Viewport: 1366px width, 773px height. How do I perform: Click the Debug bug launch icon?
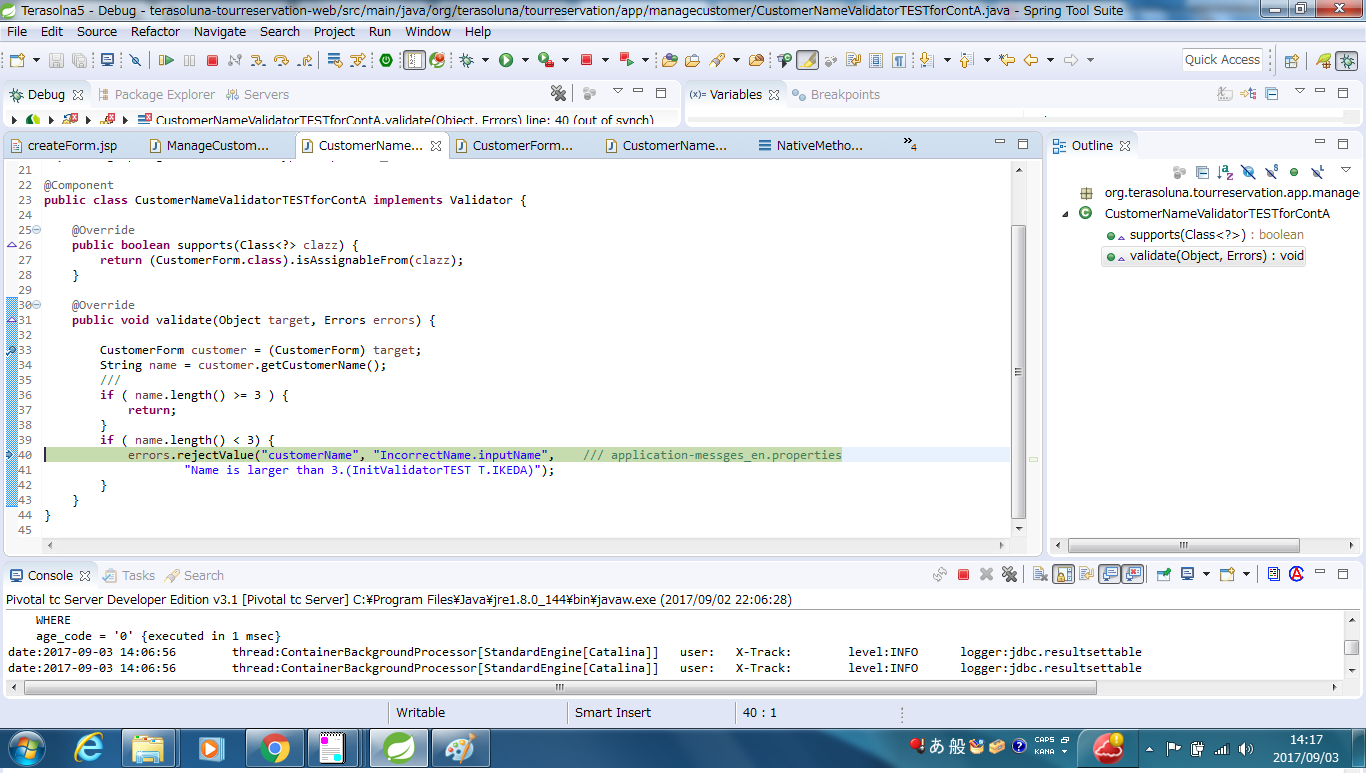coord(466,60)
